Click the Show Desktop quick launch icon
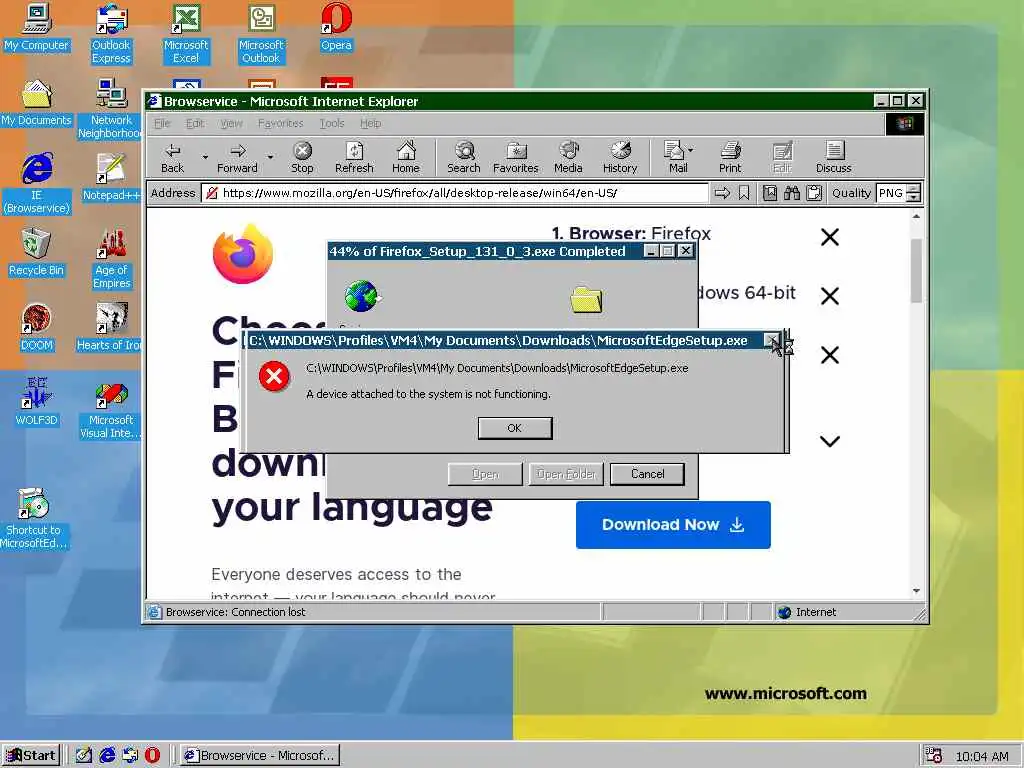This screenshot has height=768, width=1024. coord(84,756)
